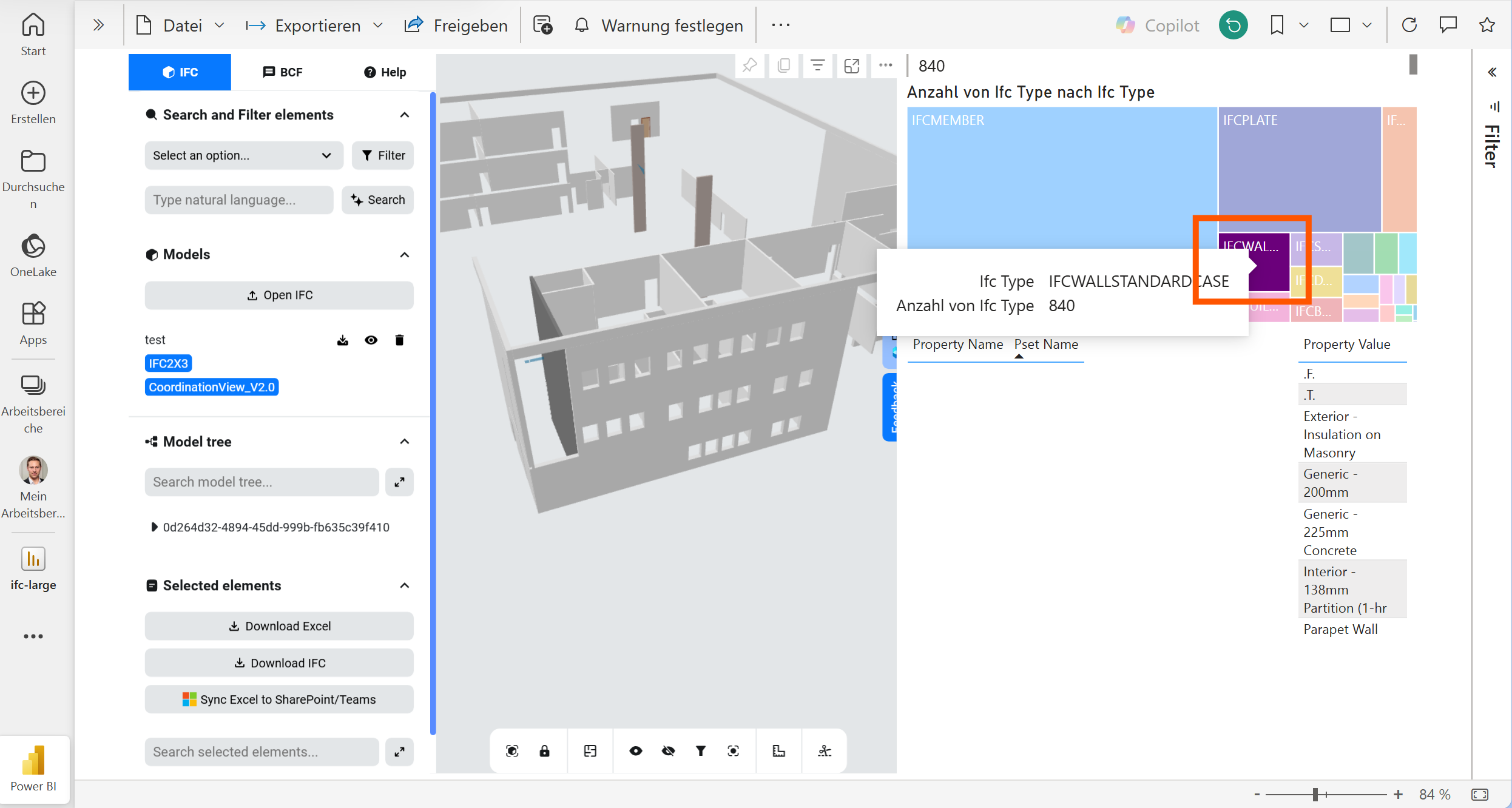
Task: Open the floor plan view tool
Action: 590,751
